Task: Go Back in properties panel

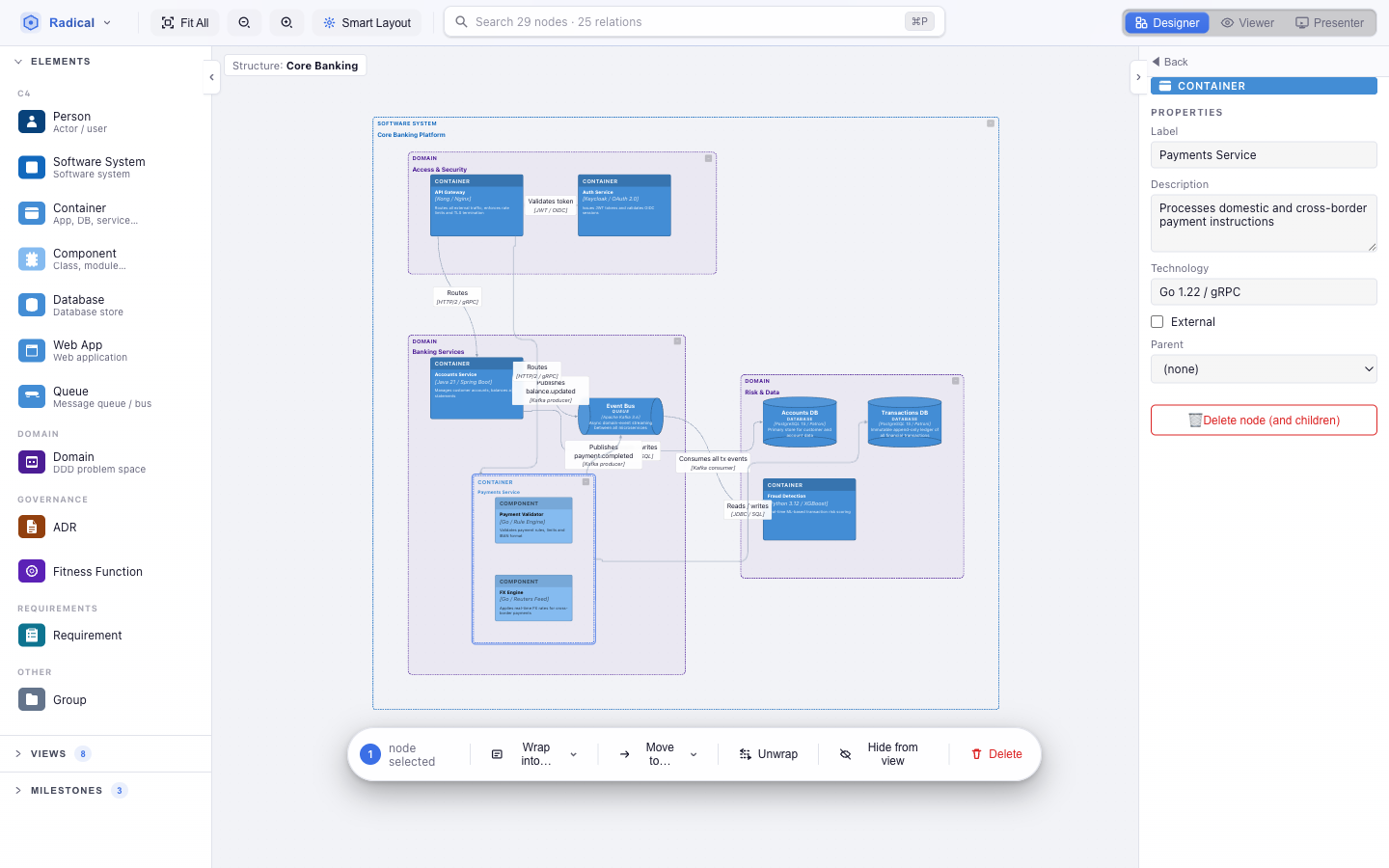Action: (1170, 62)
